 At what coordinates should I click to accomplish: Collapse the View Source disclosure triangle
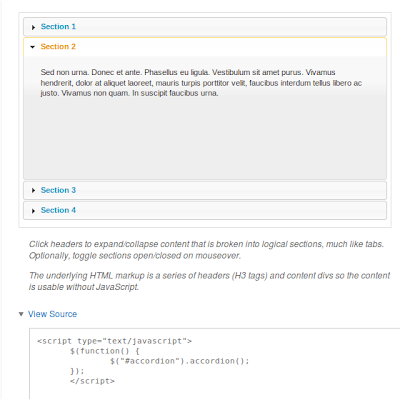click(21, 314)
